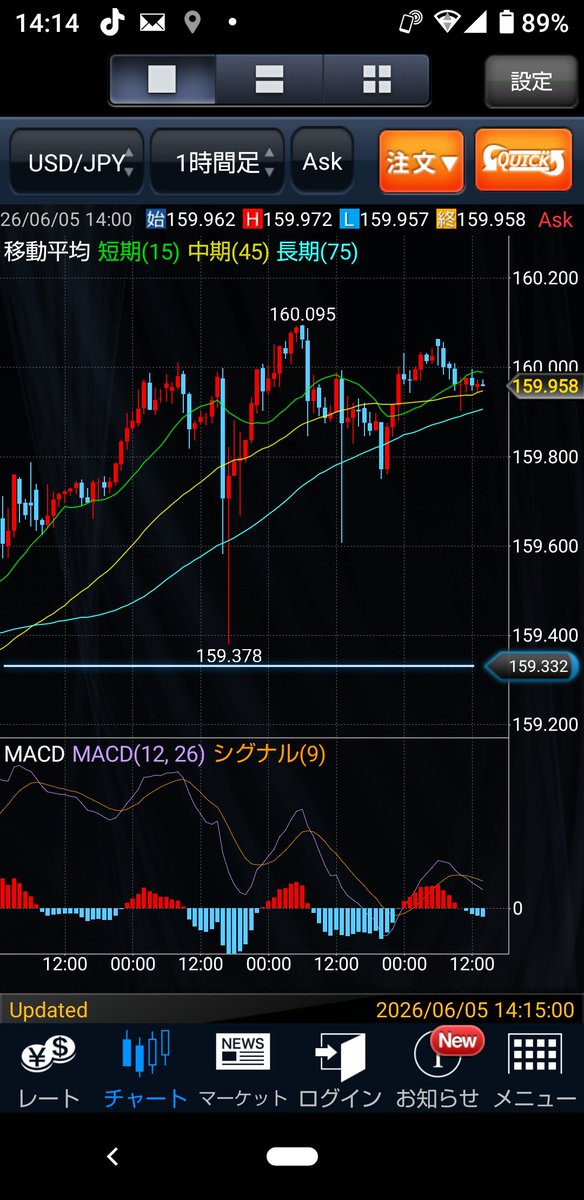
Task: Tap the 159.378 low price annotation
Action: tap(229, 656)
